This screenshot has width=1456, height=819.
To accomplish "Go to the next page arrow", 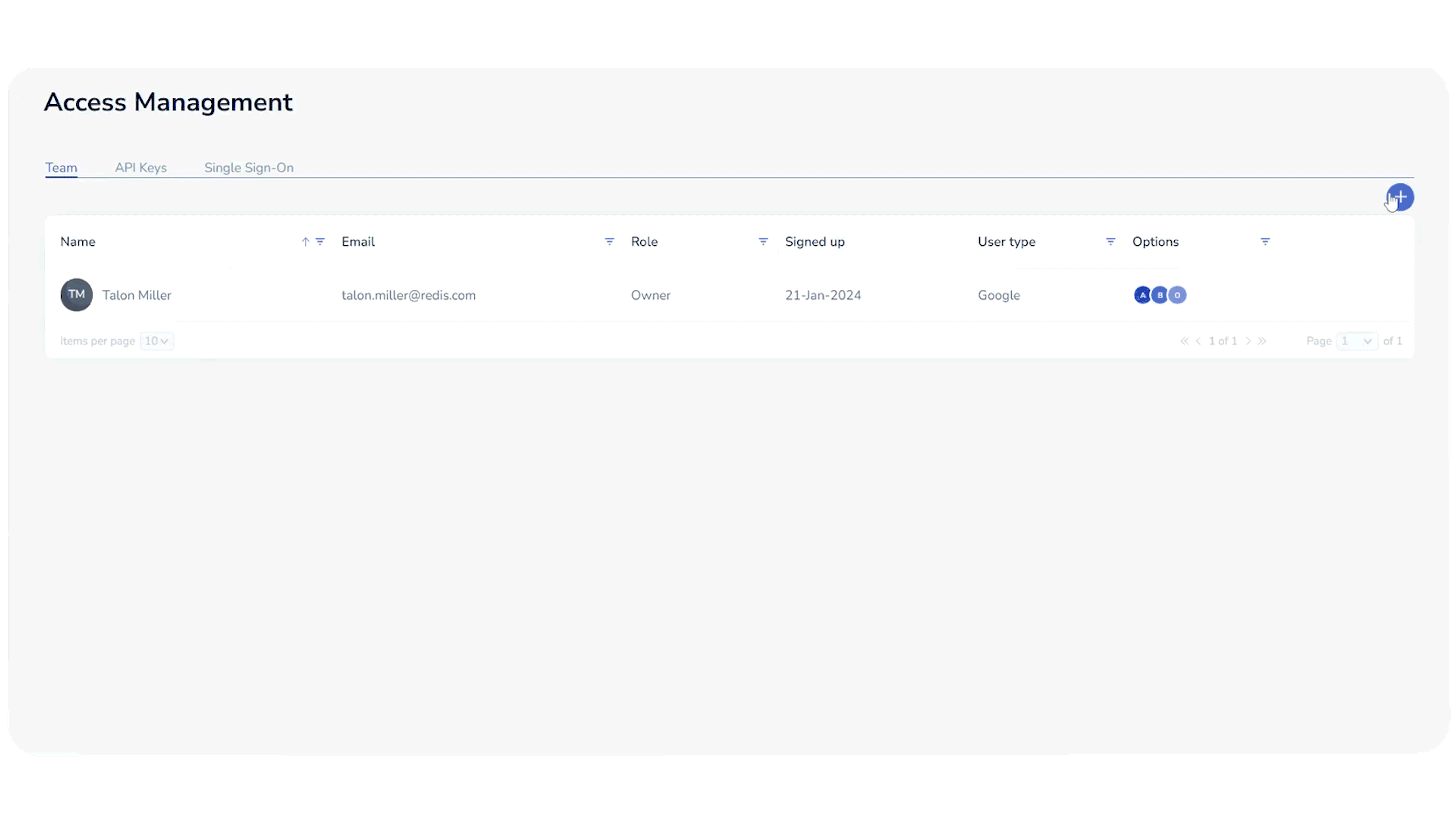I will click(x=1248, y=341).
